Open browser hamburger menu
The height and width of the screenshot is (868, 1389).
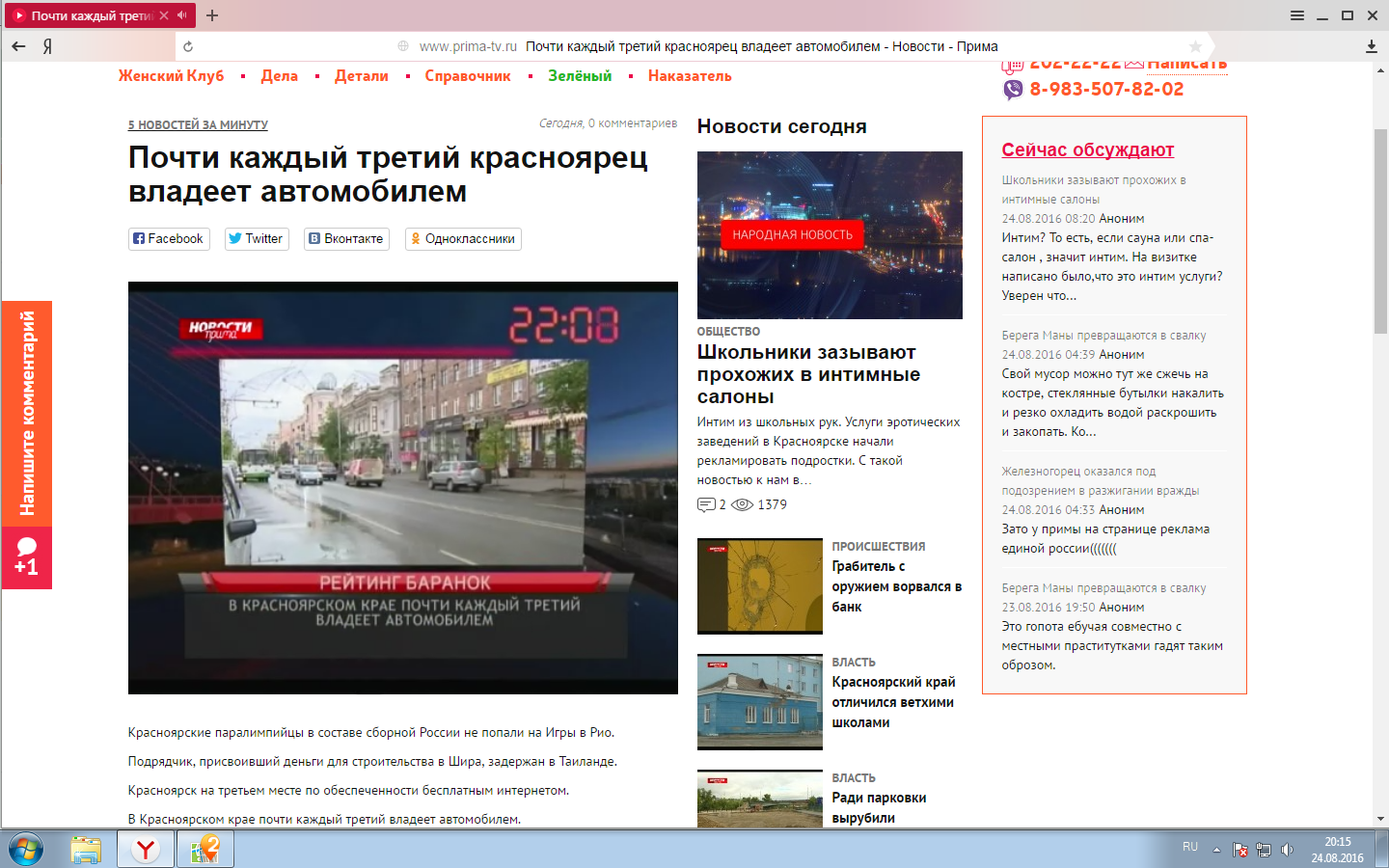[x=1297, y=15]
